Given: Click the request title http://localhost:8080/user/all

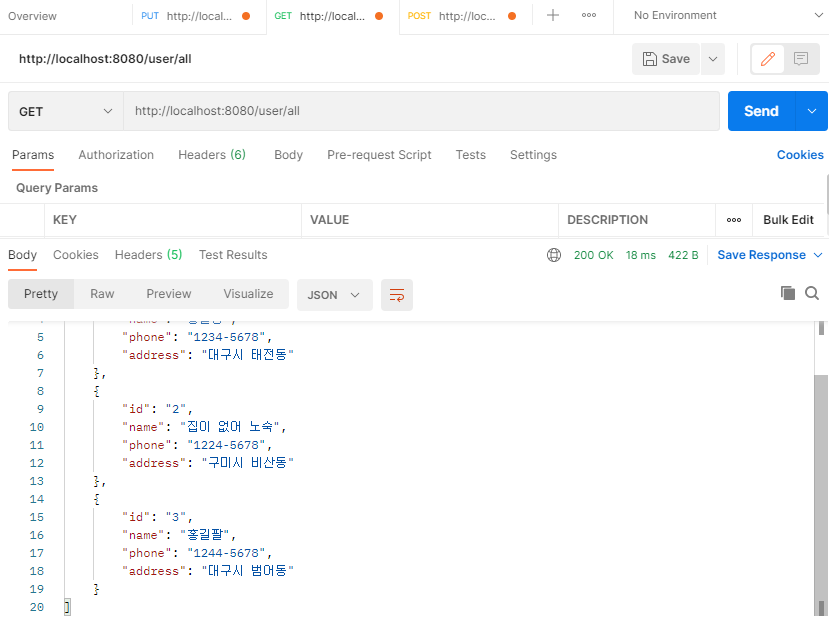Looking at the screenshot, I should (x=105, y=59).
